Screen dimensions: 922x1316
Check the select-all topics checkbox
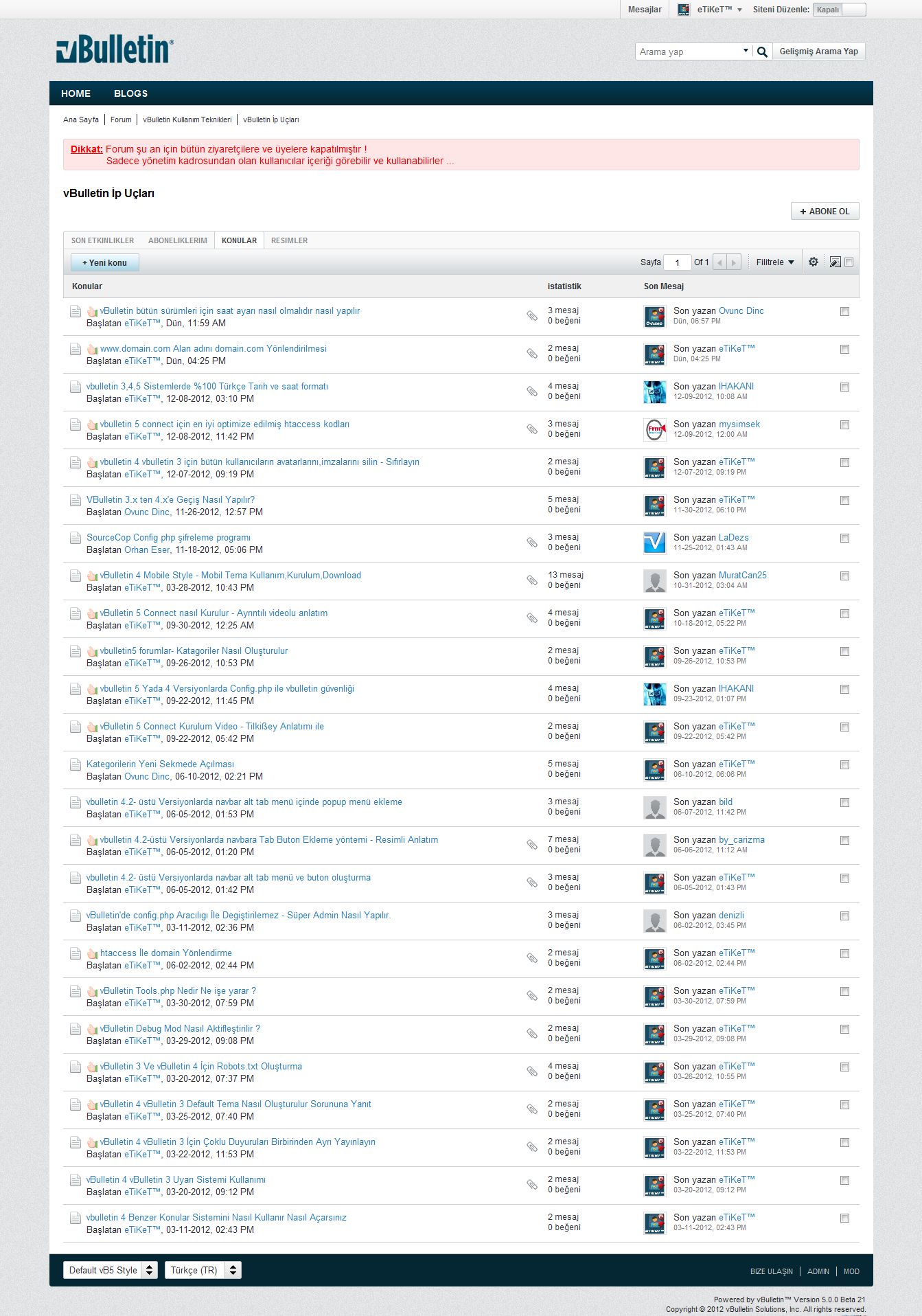pos(849,262)
